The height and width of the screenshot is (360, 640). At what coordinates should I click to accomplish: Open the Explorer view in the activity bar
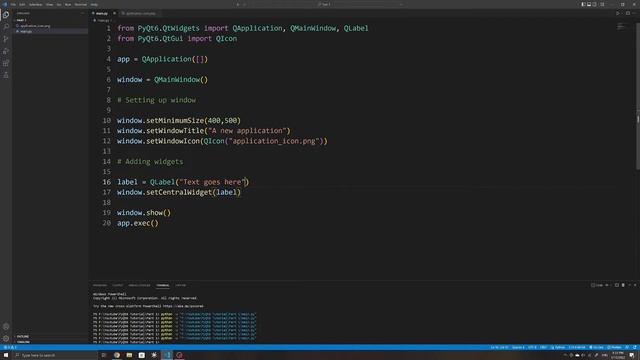click(x=6, y=15)
